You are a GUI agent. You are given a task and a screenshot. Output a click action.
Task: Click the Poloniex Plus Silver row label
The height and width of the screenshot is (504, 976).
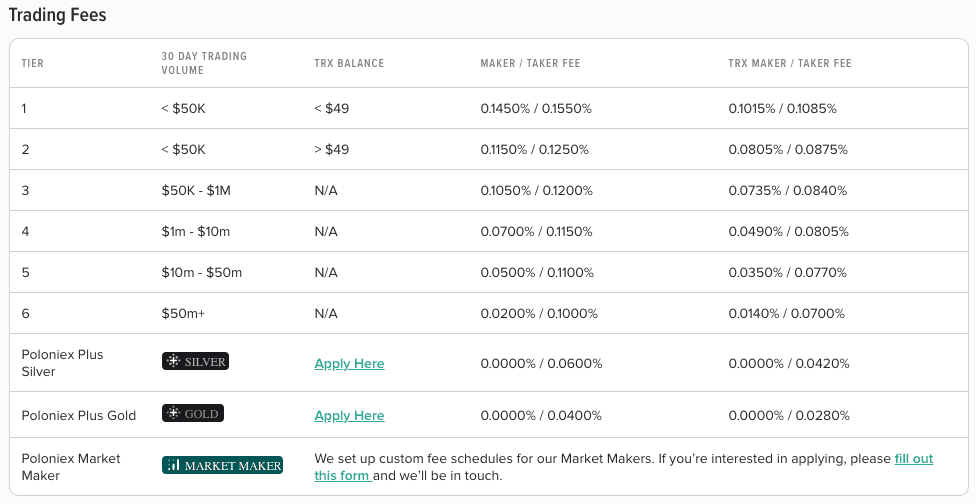point(62,363)
